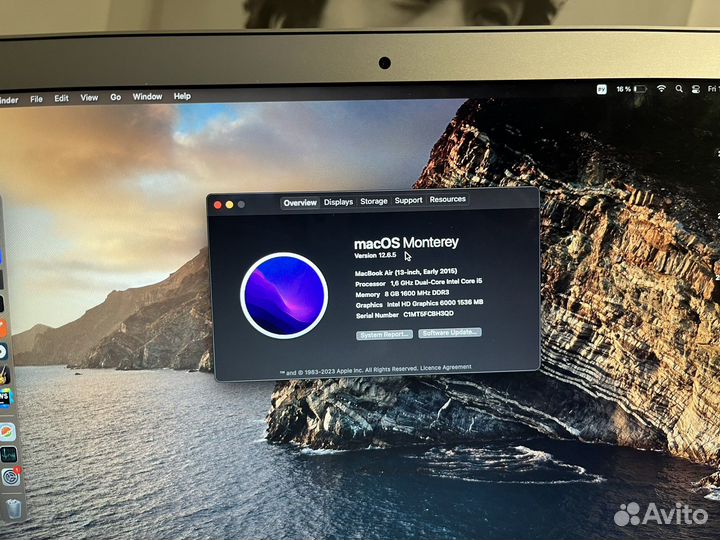Click Graphics Intel HD Graphics 6000 line

point(419,304)
